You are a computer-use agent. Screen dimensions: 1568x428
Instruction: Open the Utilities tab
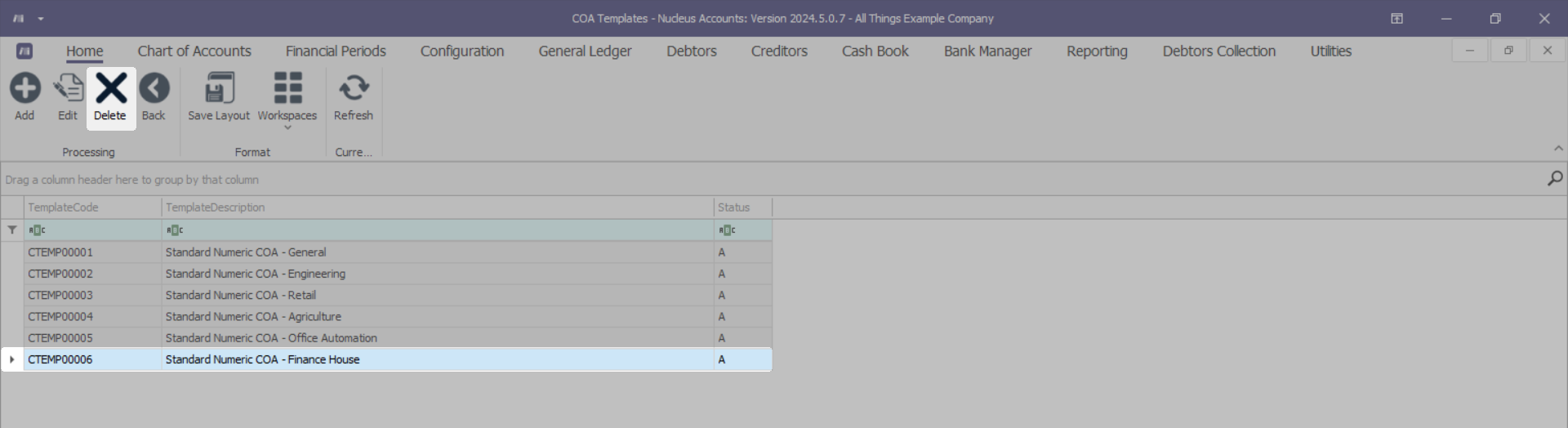tap(1331, 51)
